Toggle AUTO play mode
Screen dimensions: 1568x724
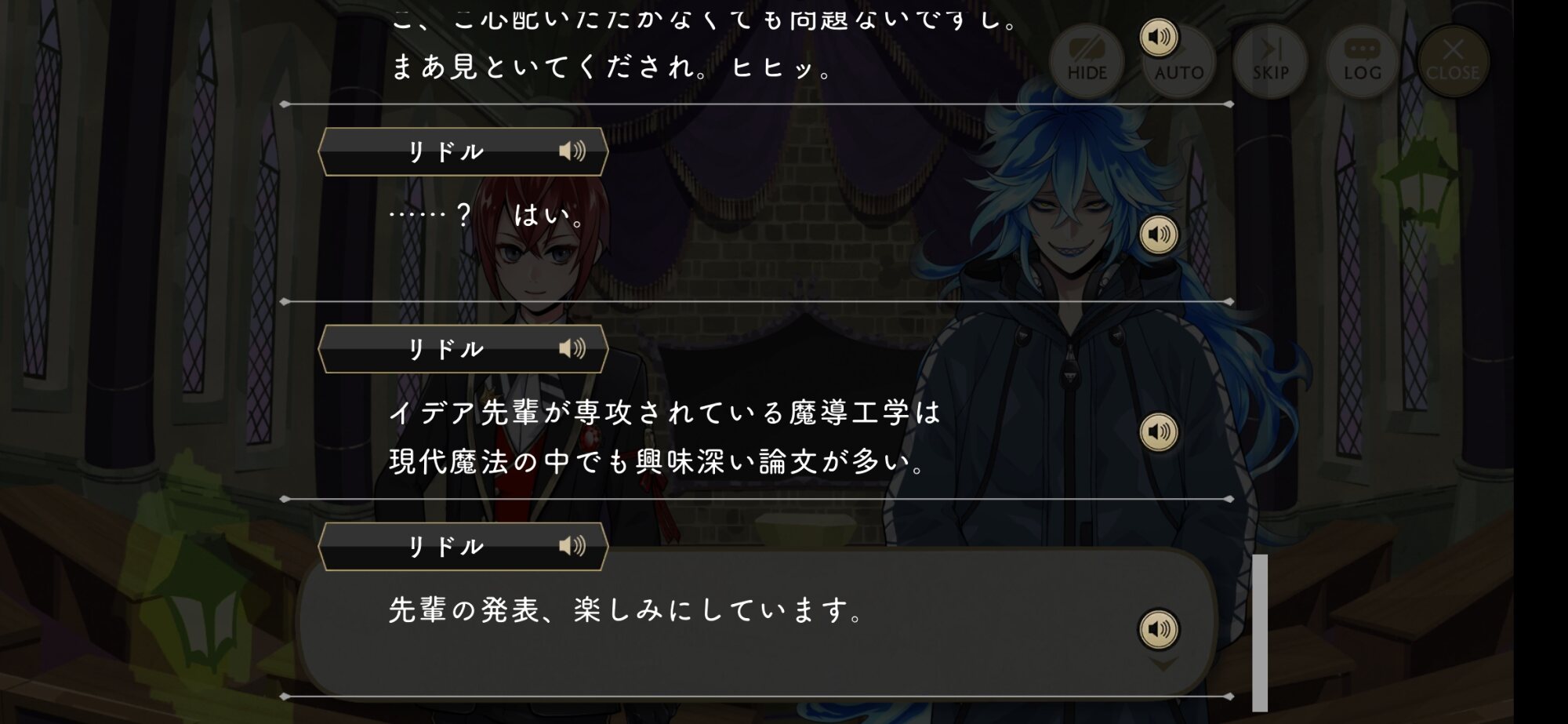pos(1179,61)
